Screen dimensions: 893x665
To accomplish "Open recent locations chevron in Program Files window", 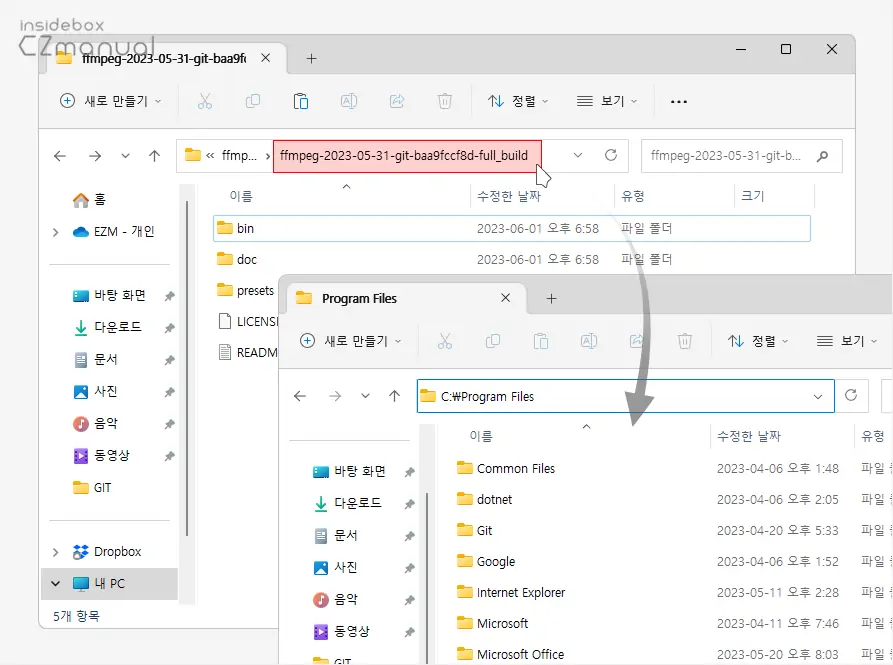I will (x=366, y=396).
